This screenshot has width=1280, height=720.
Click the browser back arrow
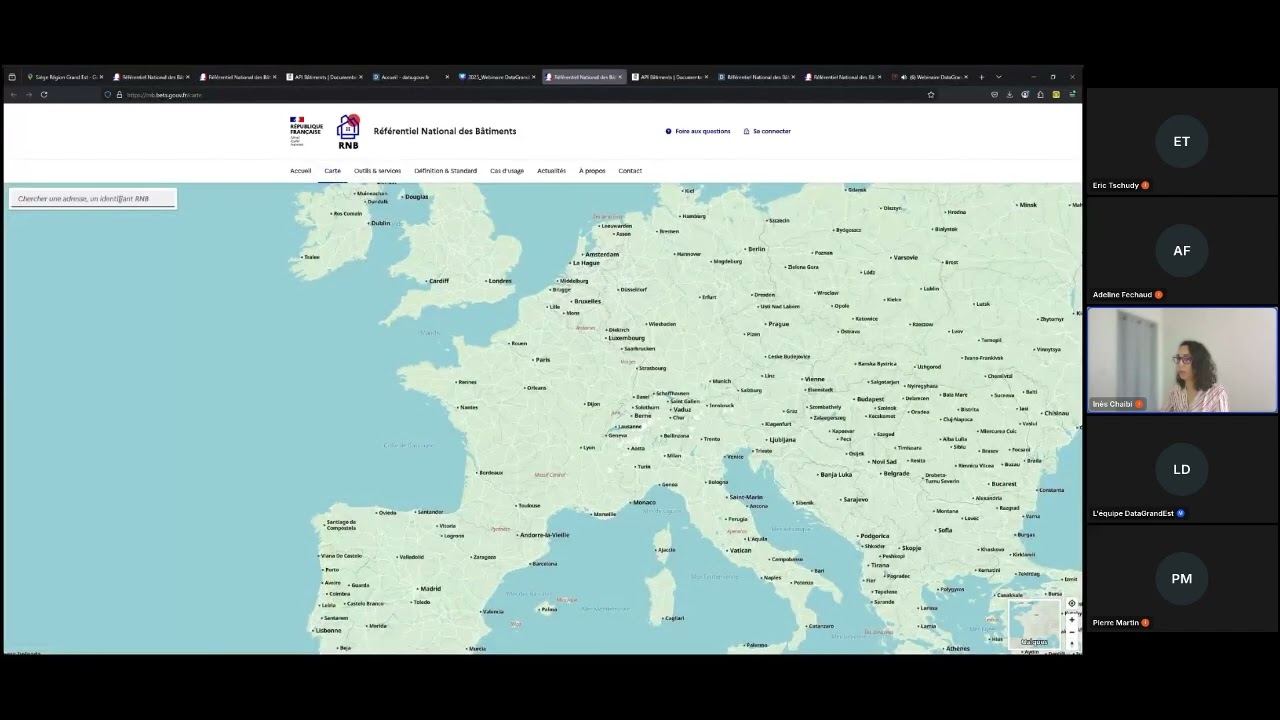[13, 95]
